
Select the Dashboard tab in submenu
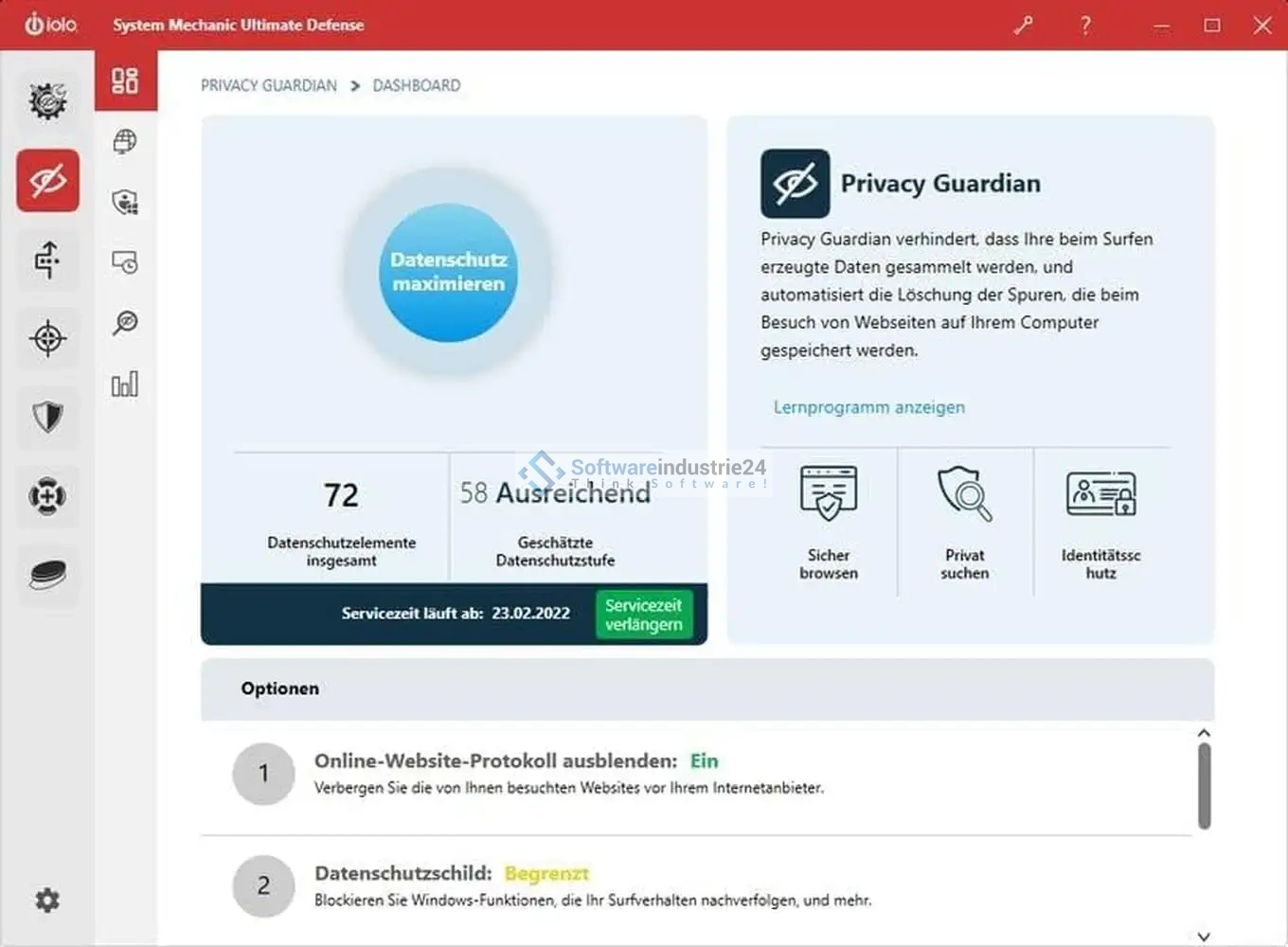point(125,80)
